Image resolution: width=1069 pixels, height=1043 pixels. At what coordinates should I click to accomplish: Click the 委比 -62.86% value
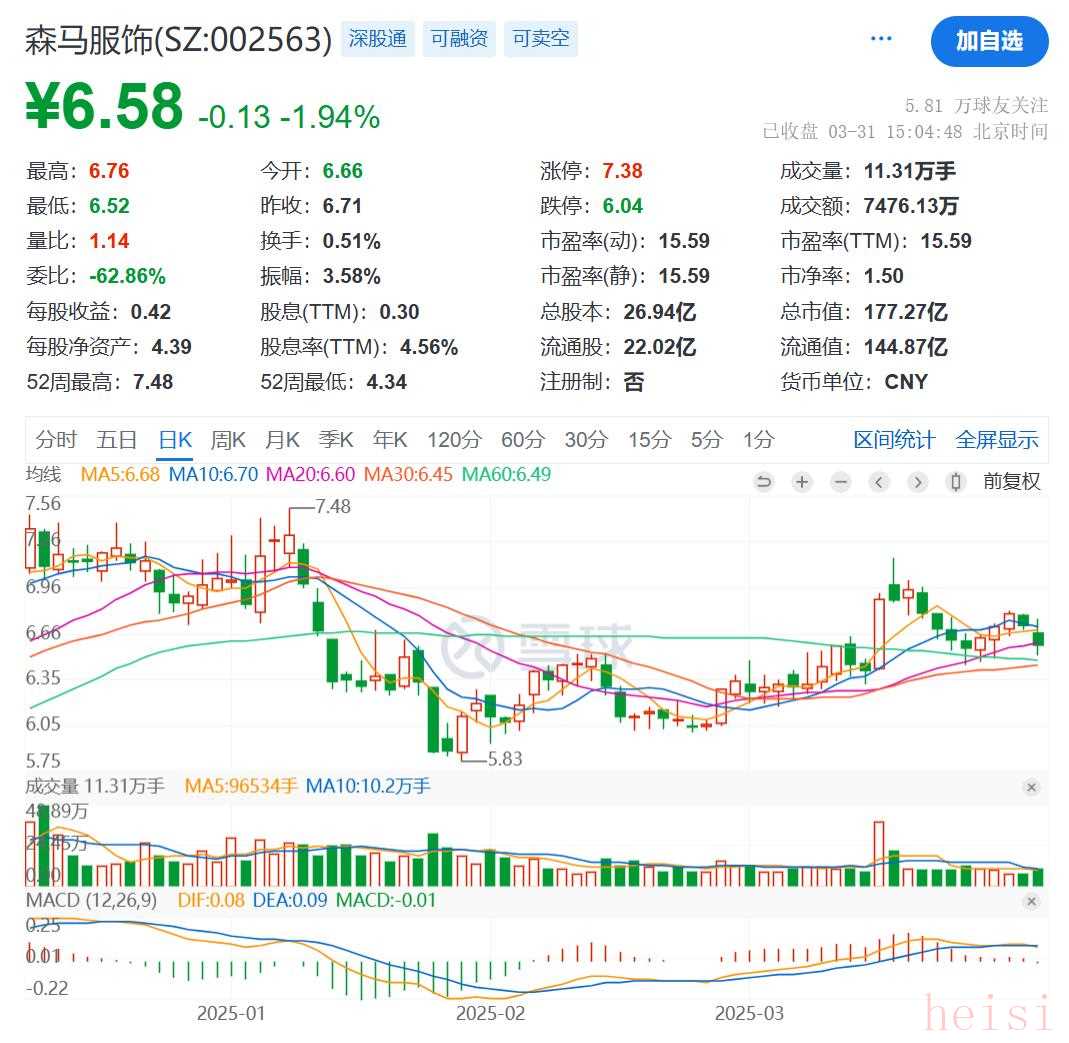127,276
